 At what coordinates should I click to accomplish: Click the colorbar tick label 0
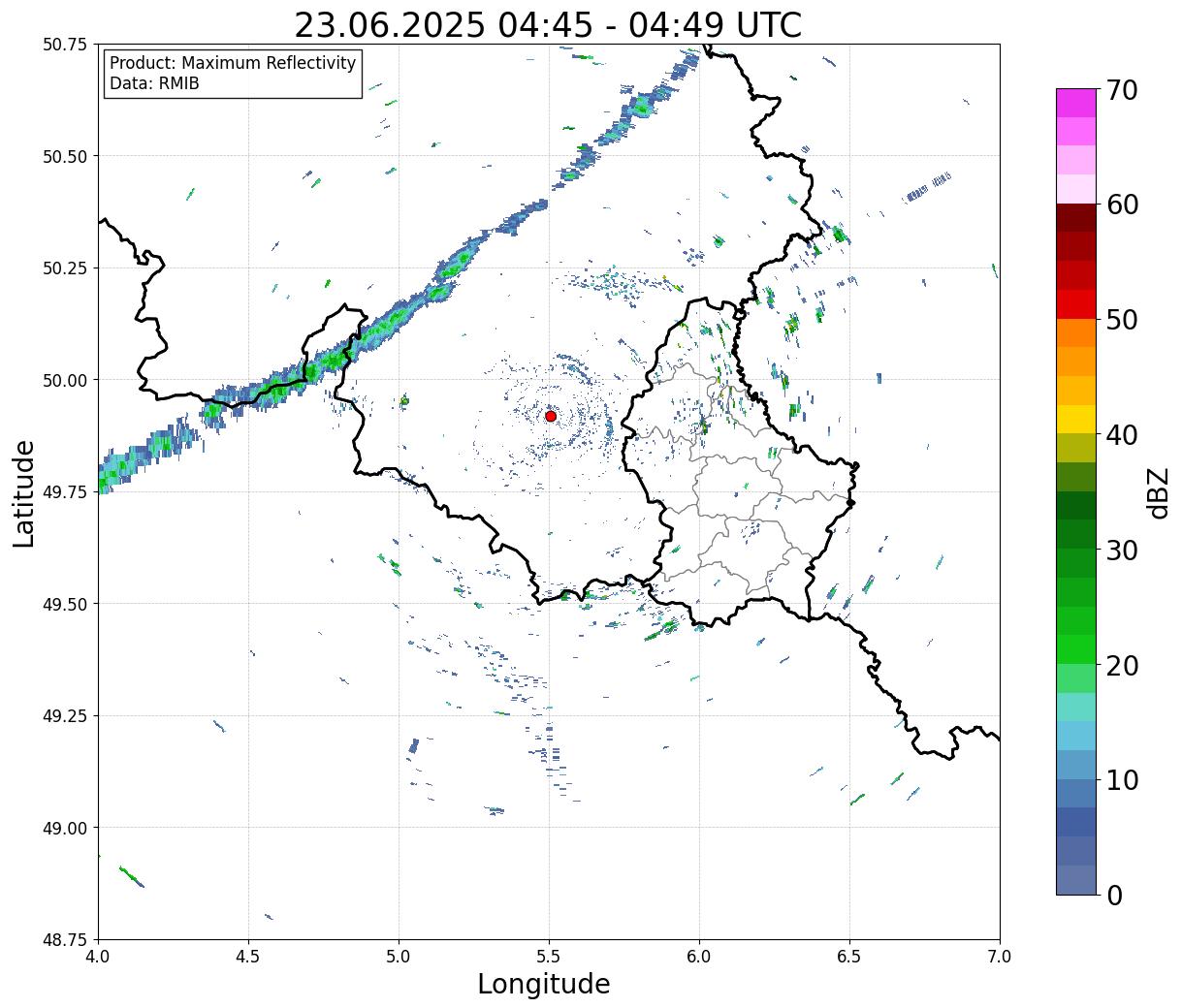click(x=1114, y=895)
